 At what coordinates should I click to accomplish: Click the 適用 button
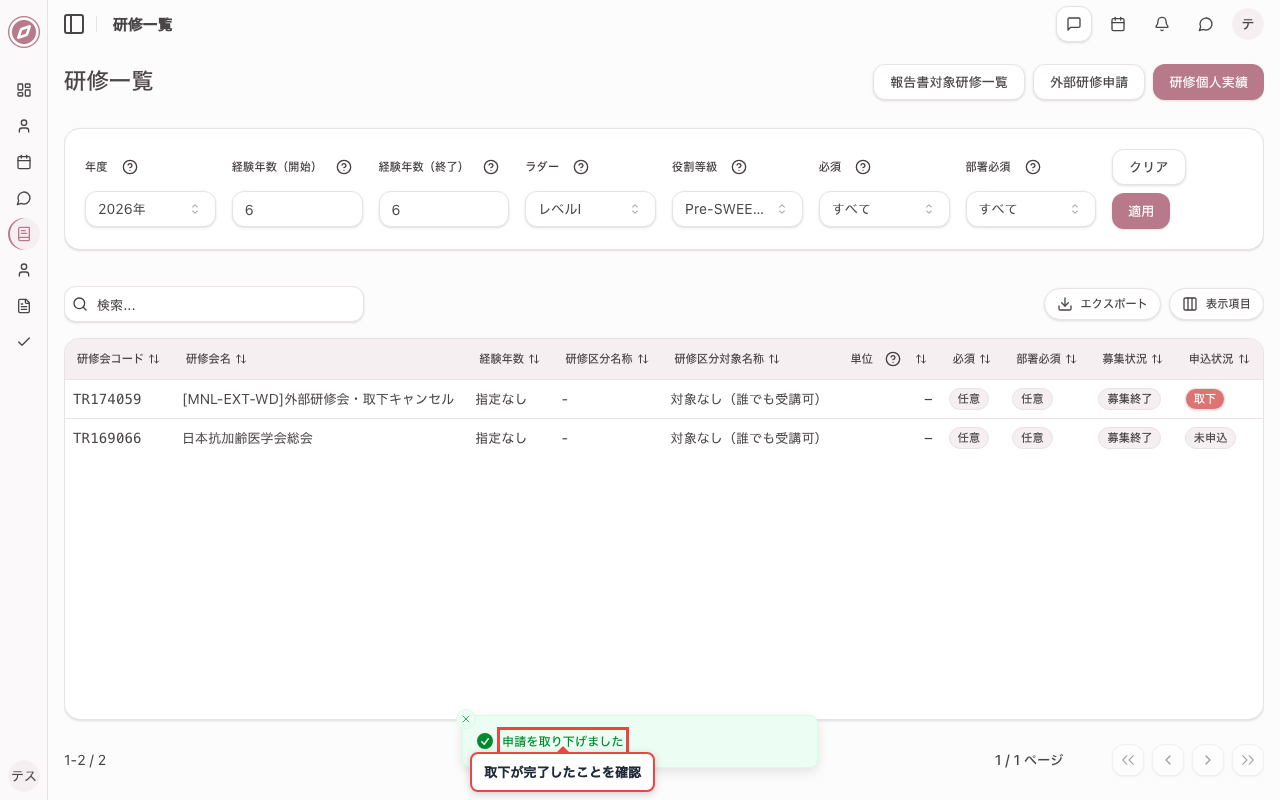[1141, 211]
